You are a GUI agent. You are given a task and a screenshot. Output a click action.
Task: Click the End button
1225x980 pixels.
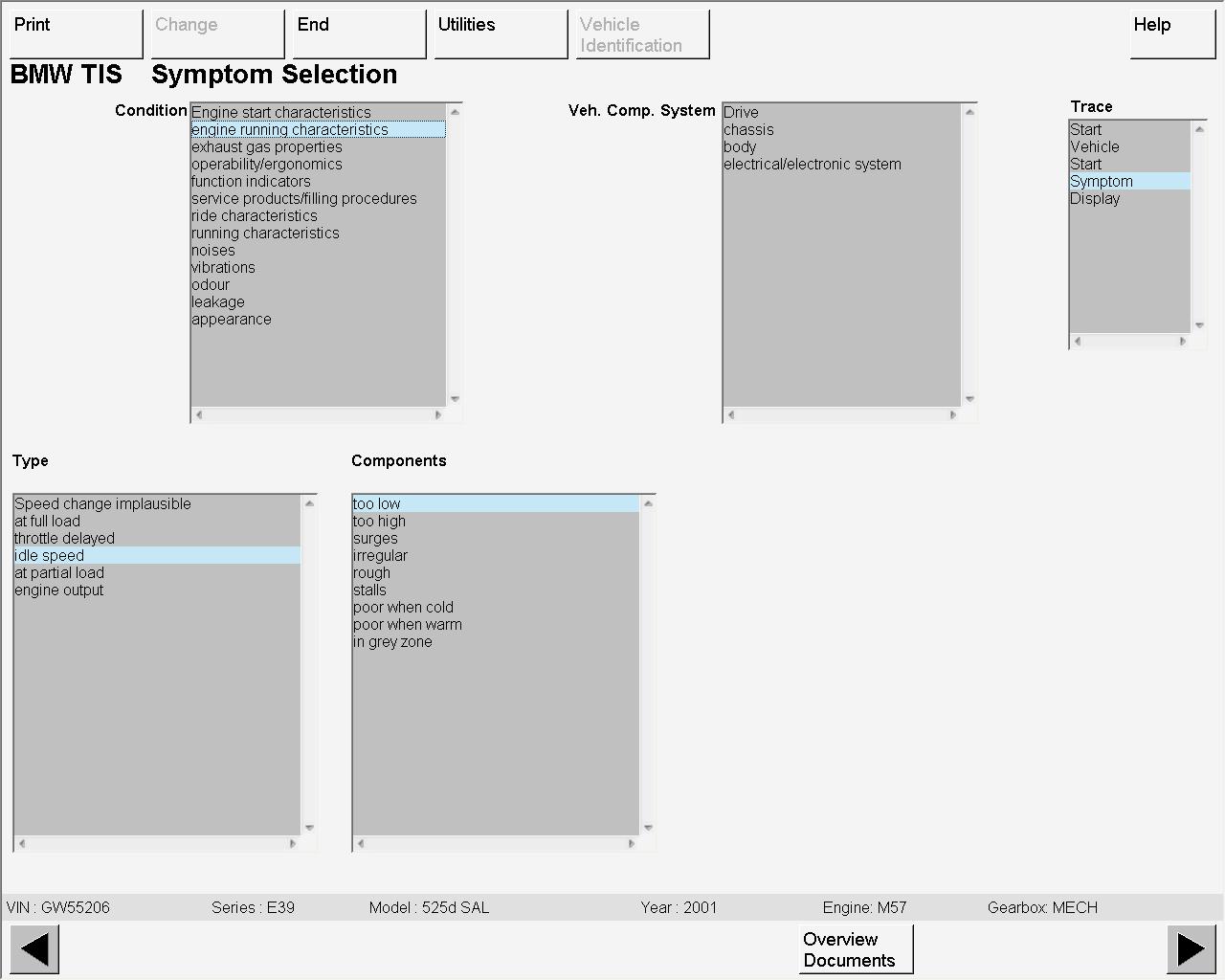[x=360, y=34]
